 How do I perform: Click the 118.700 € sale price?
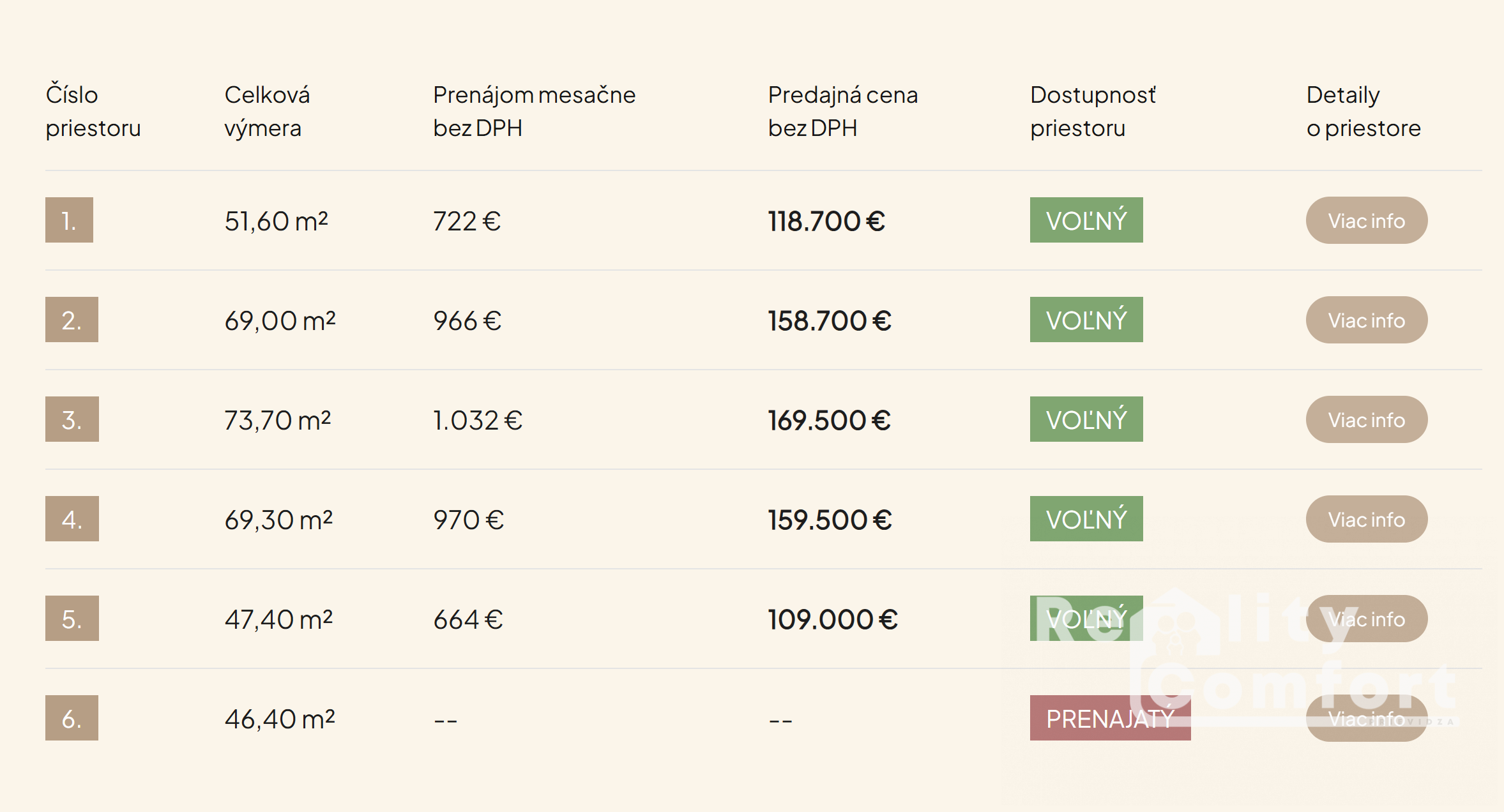(x=826, y=222)
